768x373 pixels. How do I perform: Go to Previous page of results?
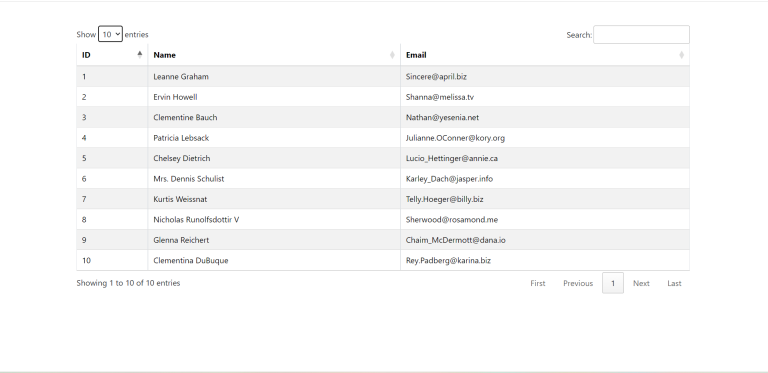577,283
